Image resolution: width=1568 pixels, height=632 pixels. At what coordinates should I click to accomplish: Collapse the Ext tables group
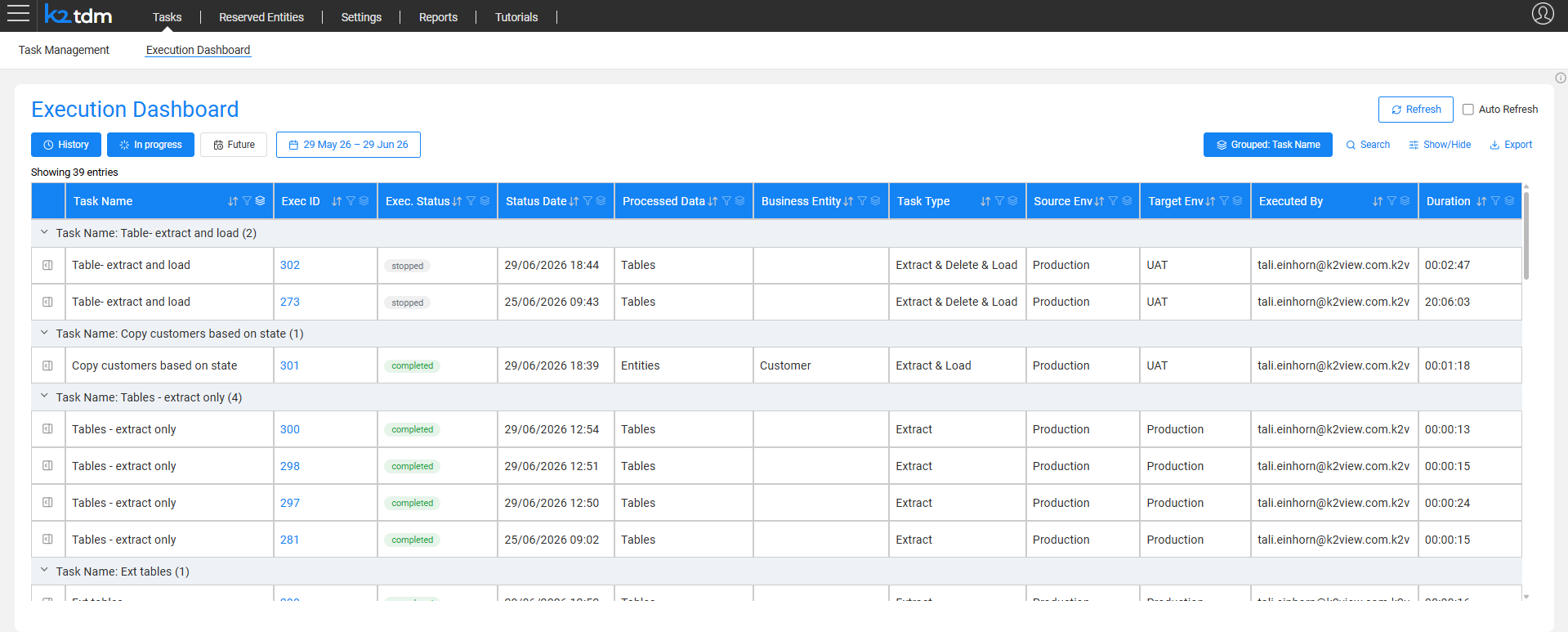[x=44, y=571]
